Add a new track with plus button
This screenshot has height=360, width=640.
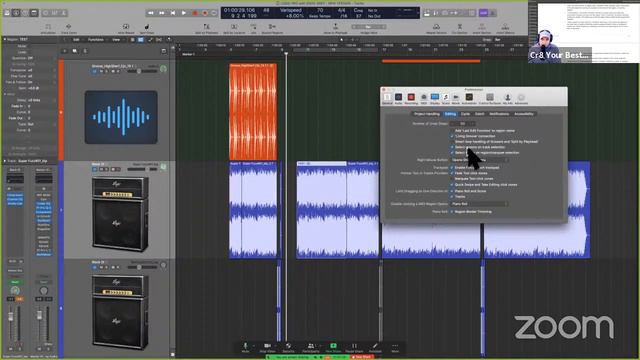tap(64, 51)
